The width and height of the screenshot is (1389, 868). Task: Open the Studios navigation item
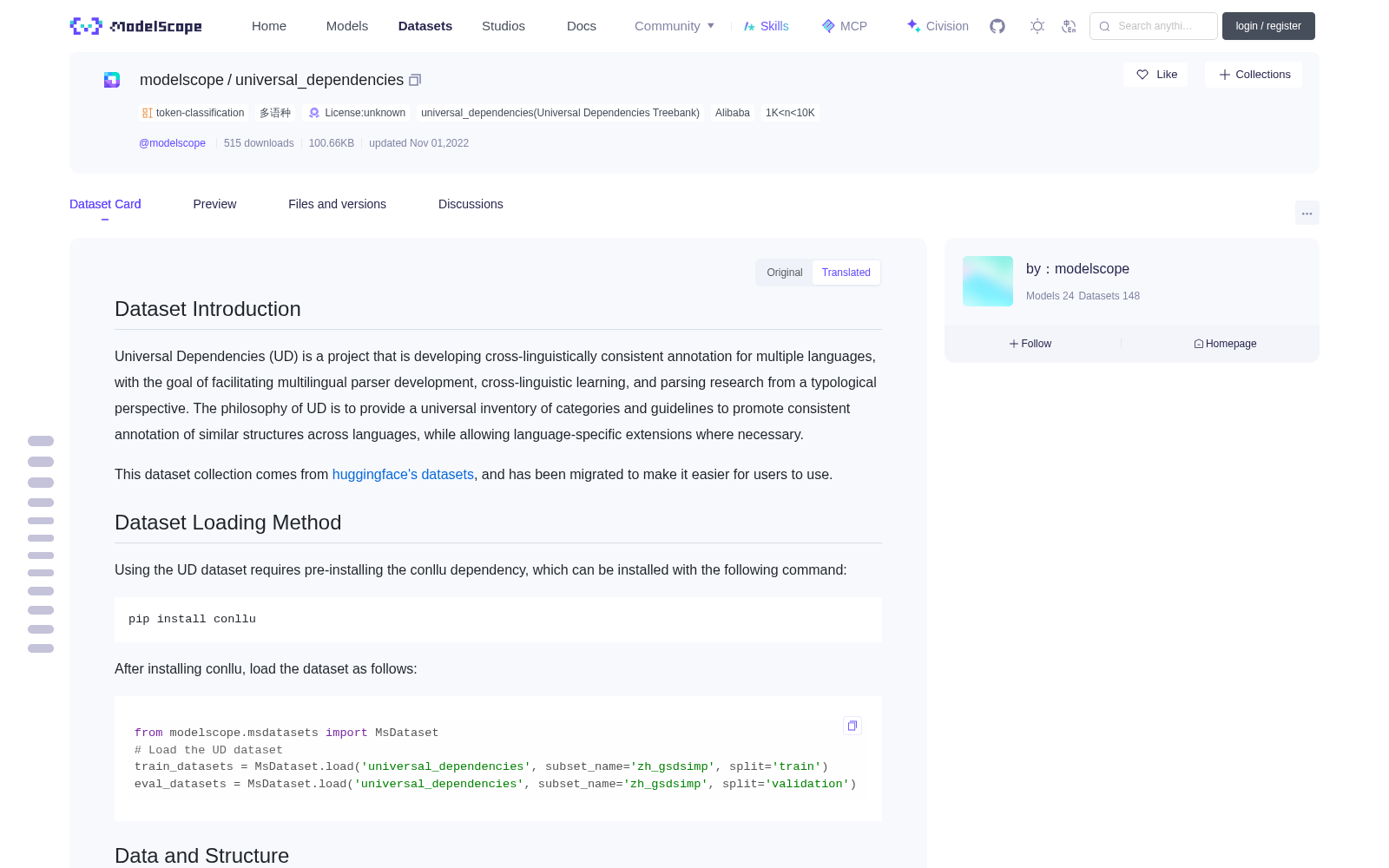coord(504,26)
